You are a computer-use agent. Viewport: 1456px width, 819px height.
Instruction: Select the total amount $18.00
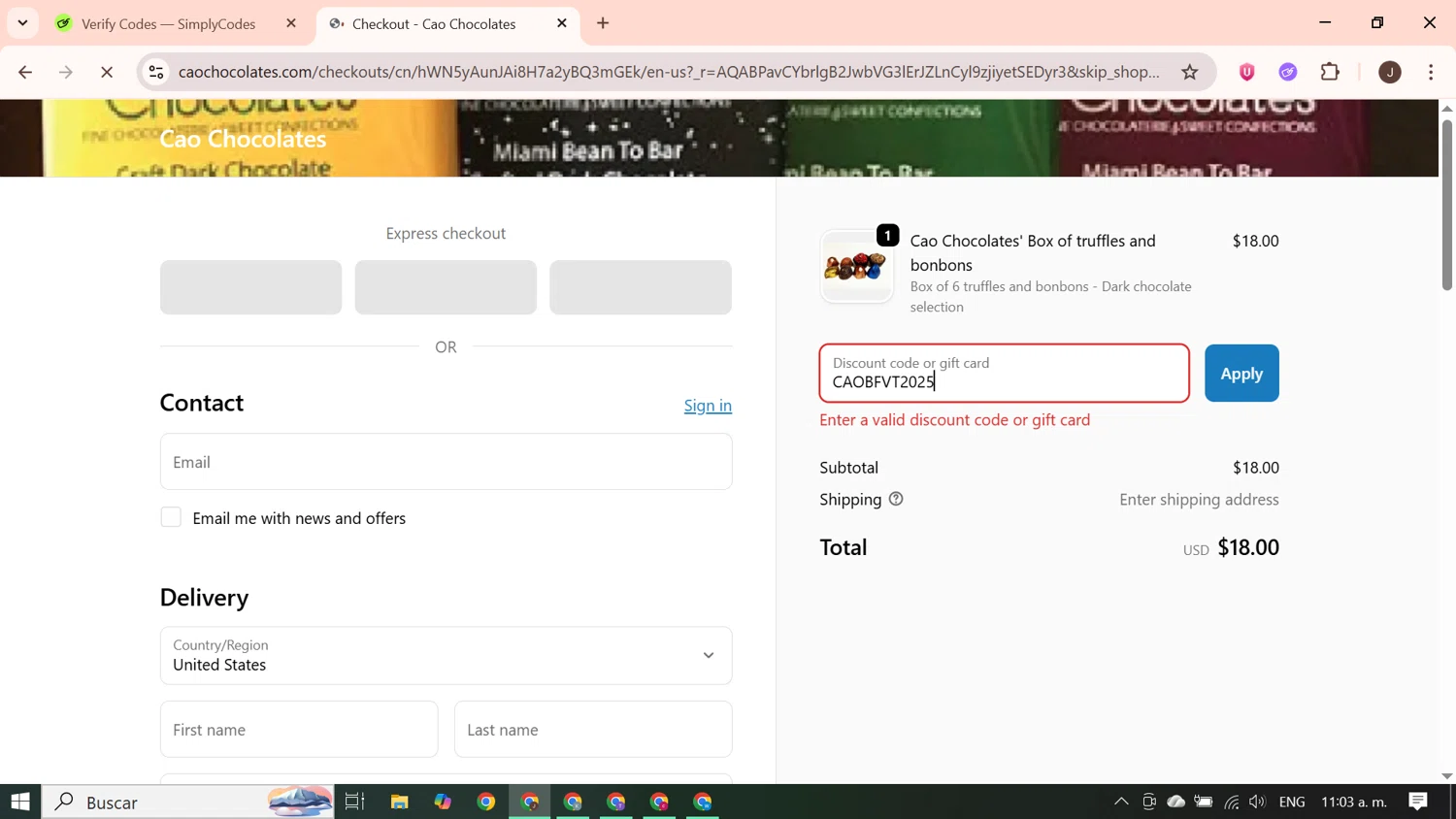tap(1248, 547)
